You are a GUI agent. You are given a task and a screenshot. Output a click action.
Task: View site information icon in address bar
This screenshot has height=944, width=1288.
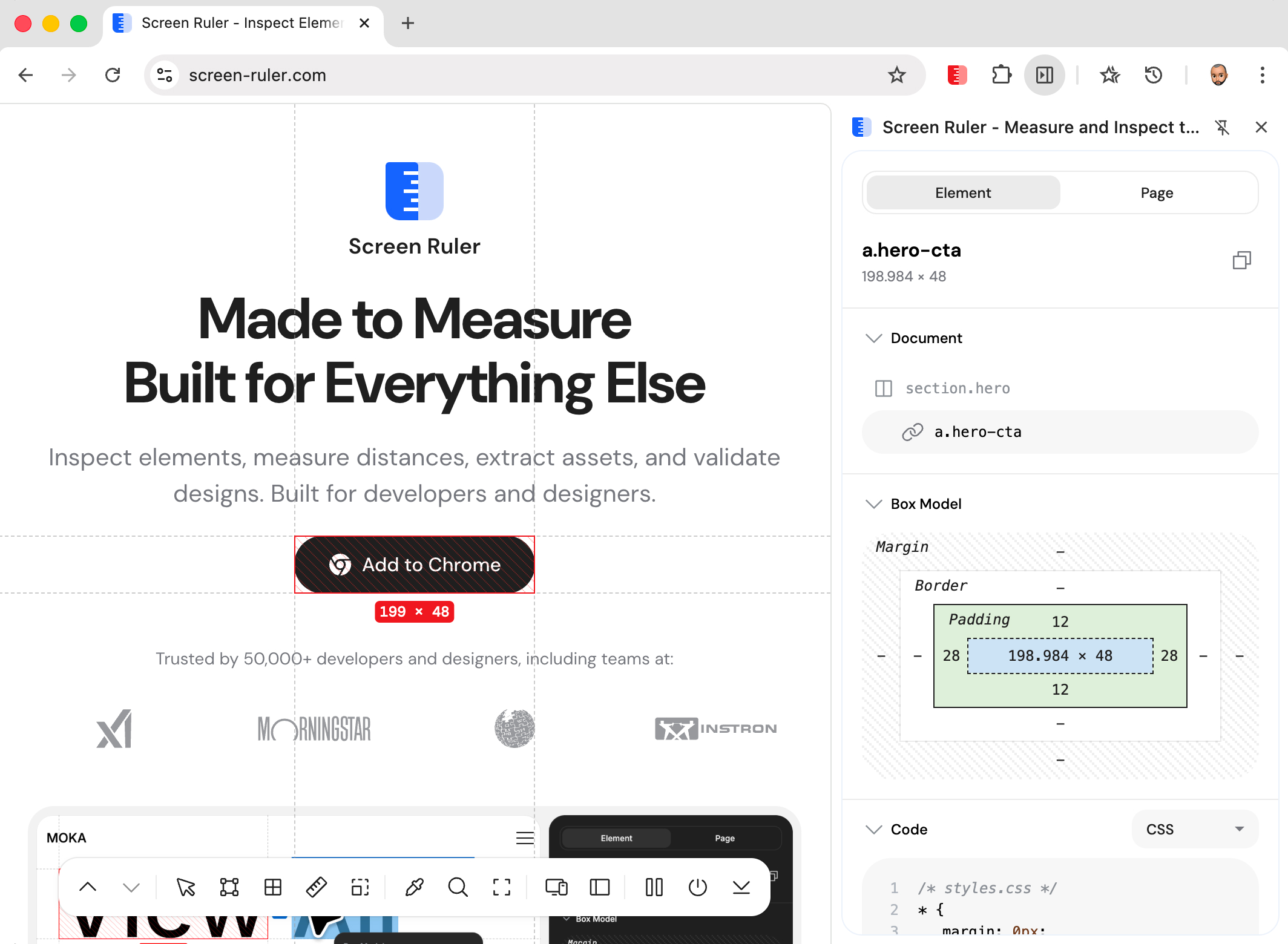pos(165,75)
